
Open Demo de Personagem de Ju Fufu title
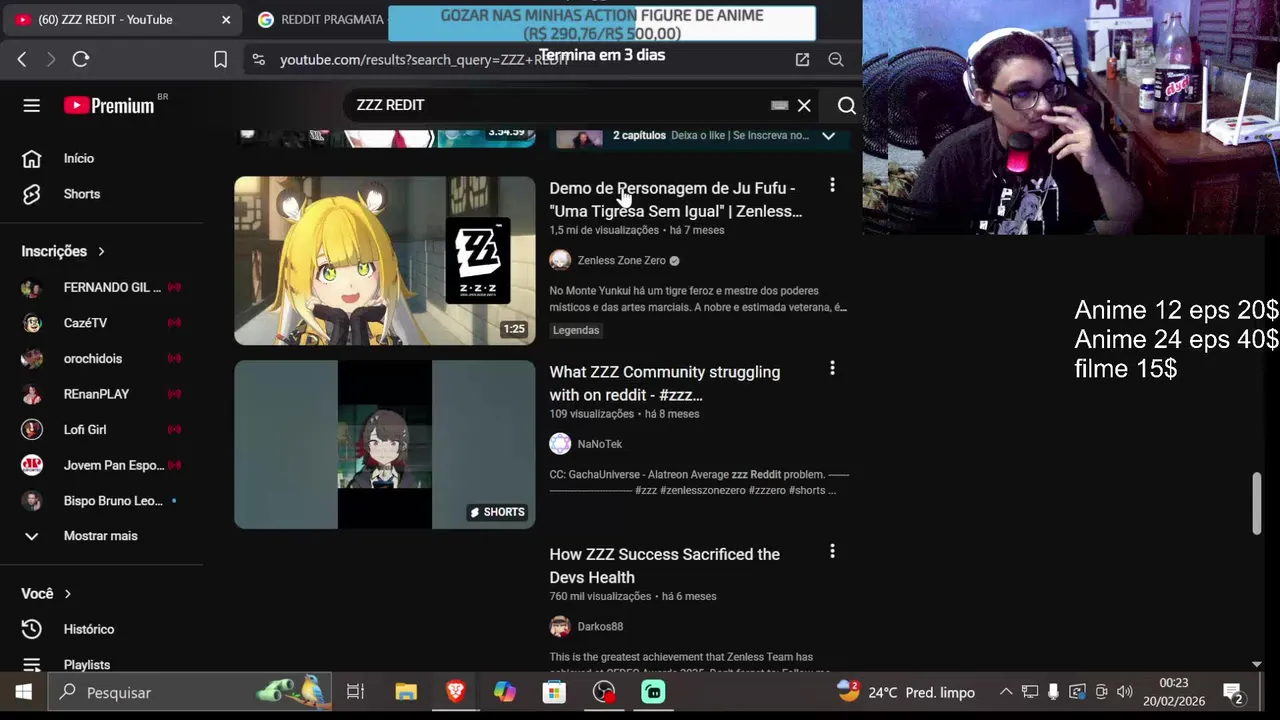pyautogui.click(x=676, y=200)
